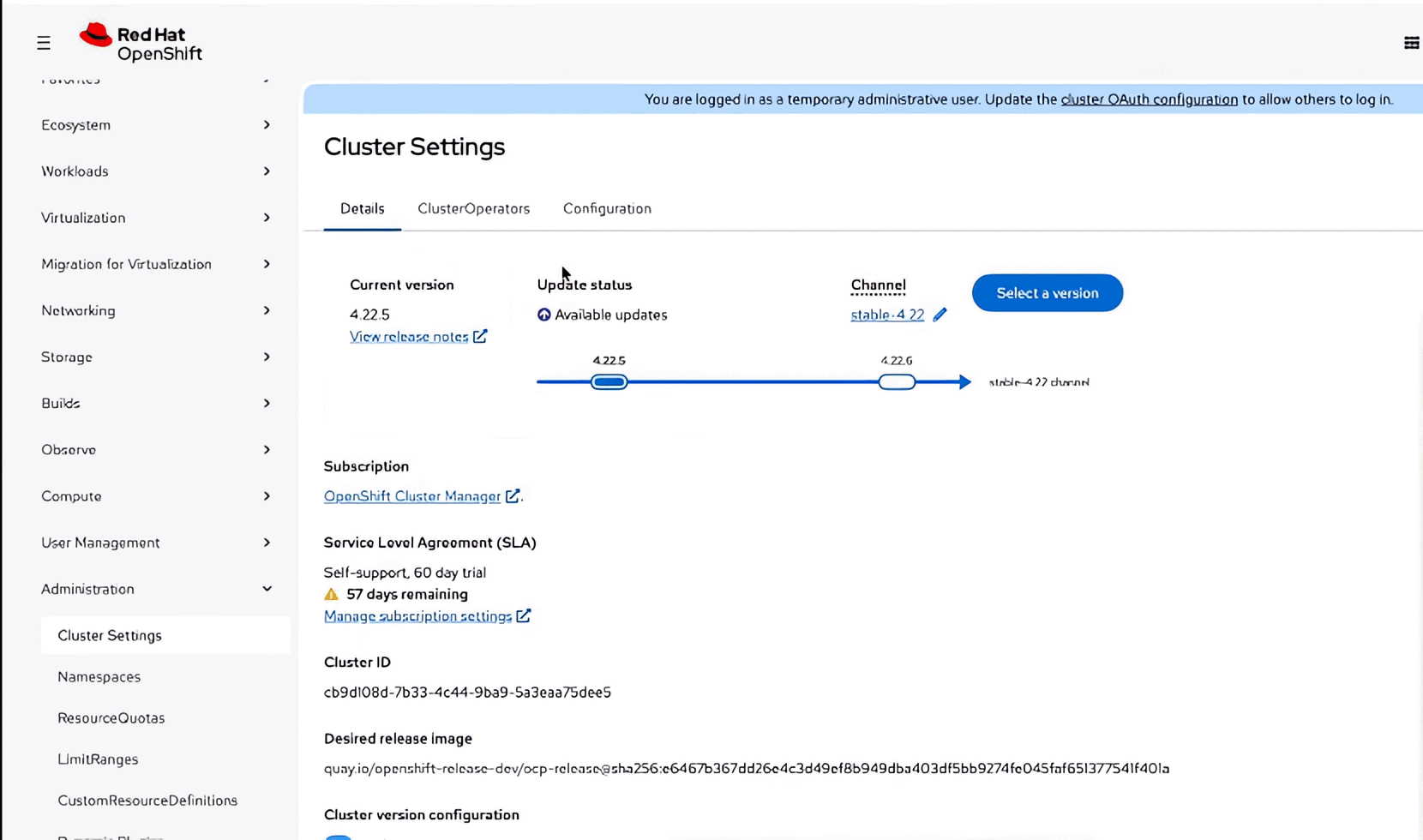Expand the Builds nav section
Image resolution: width=1423 pixels, height=840 pixels.
pyautogui.click(x=156, y=403)
